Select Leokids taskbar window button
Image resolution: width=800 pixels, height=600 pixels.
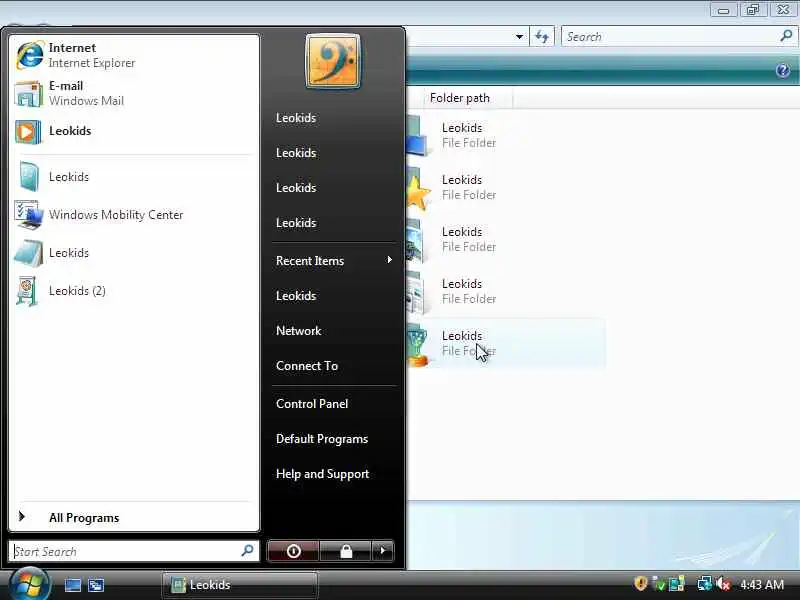point(240,585)
